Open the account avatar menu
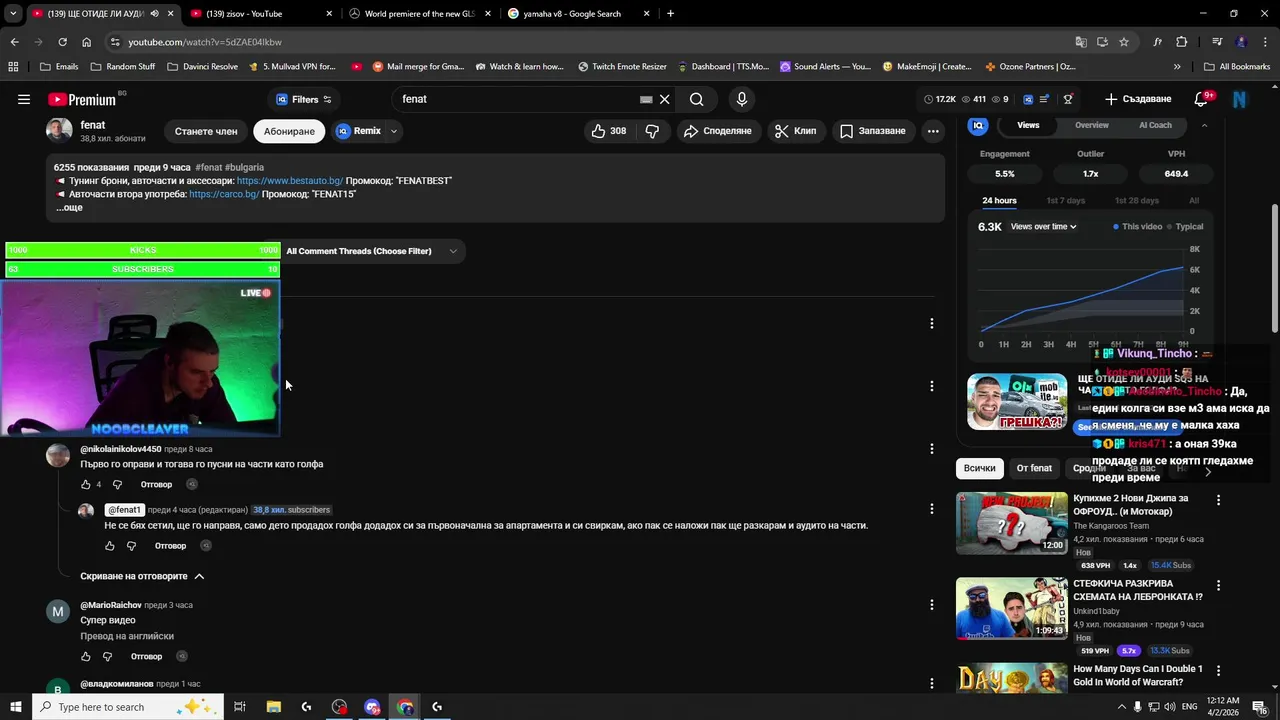 [1240, 99]
